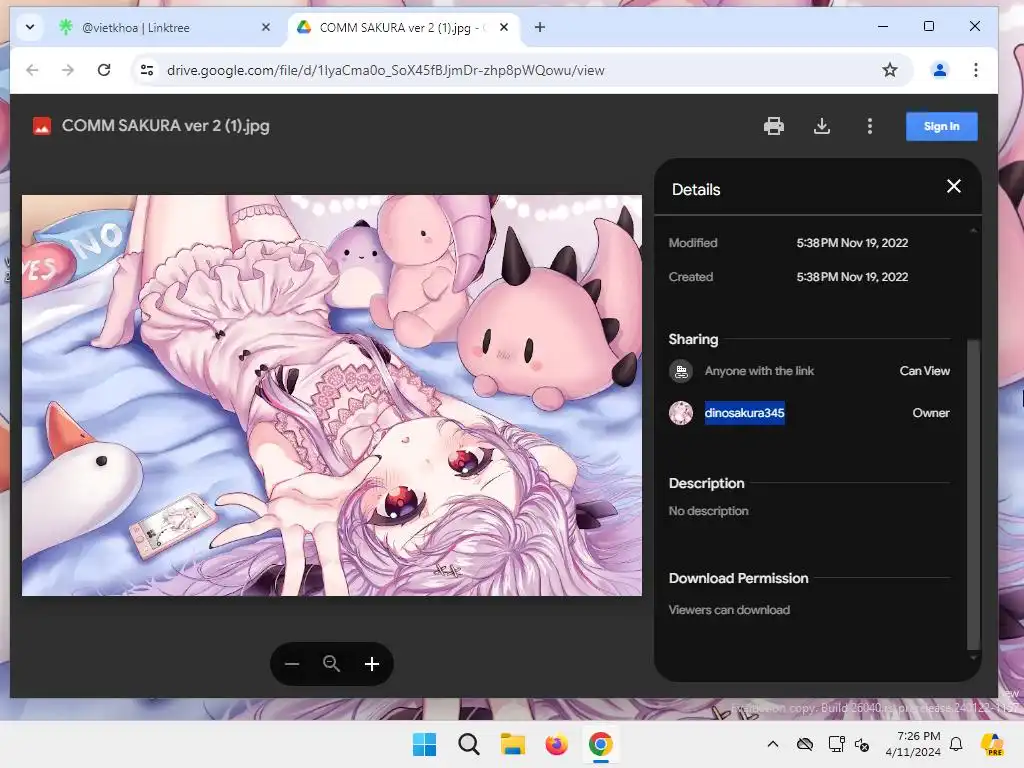Download the file with the download arrow icon
Viewport: 1024px width, 768px height.
coord(822,126)
